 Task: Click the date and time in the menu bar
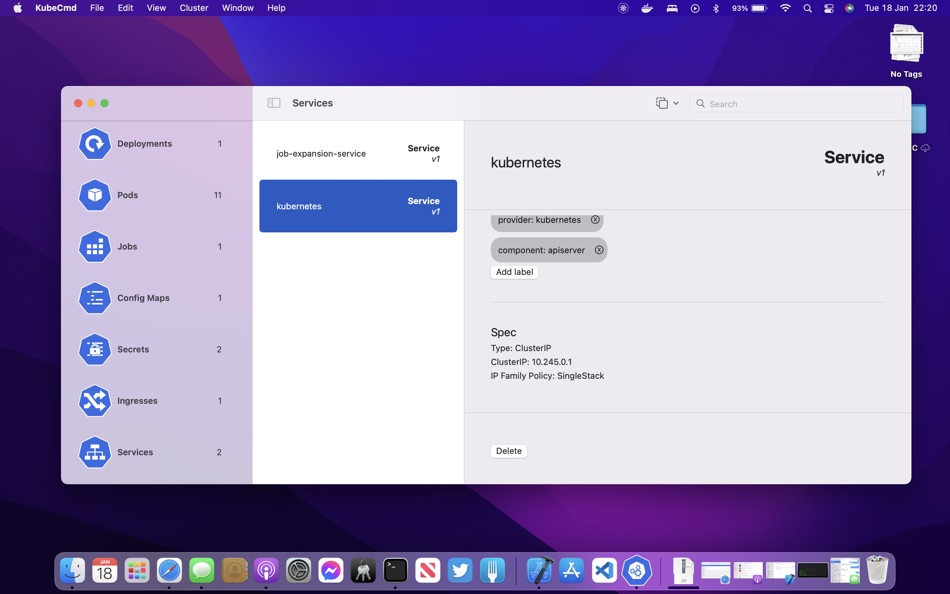tap(900, 8)
